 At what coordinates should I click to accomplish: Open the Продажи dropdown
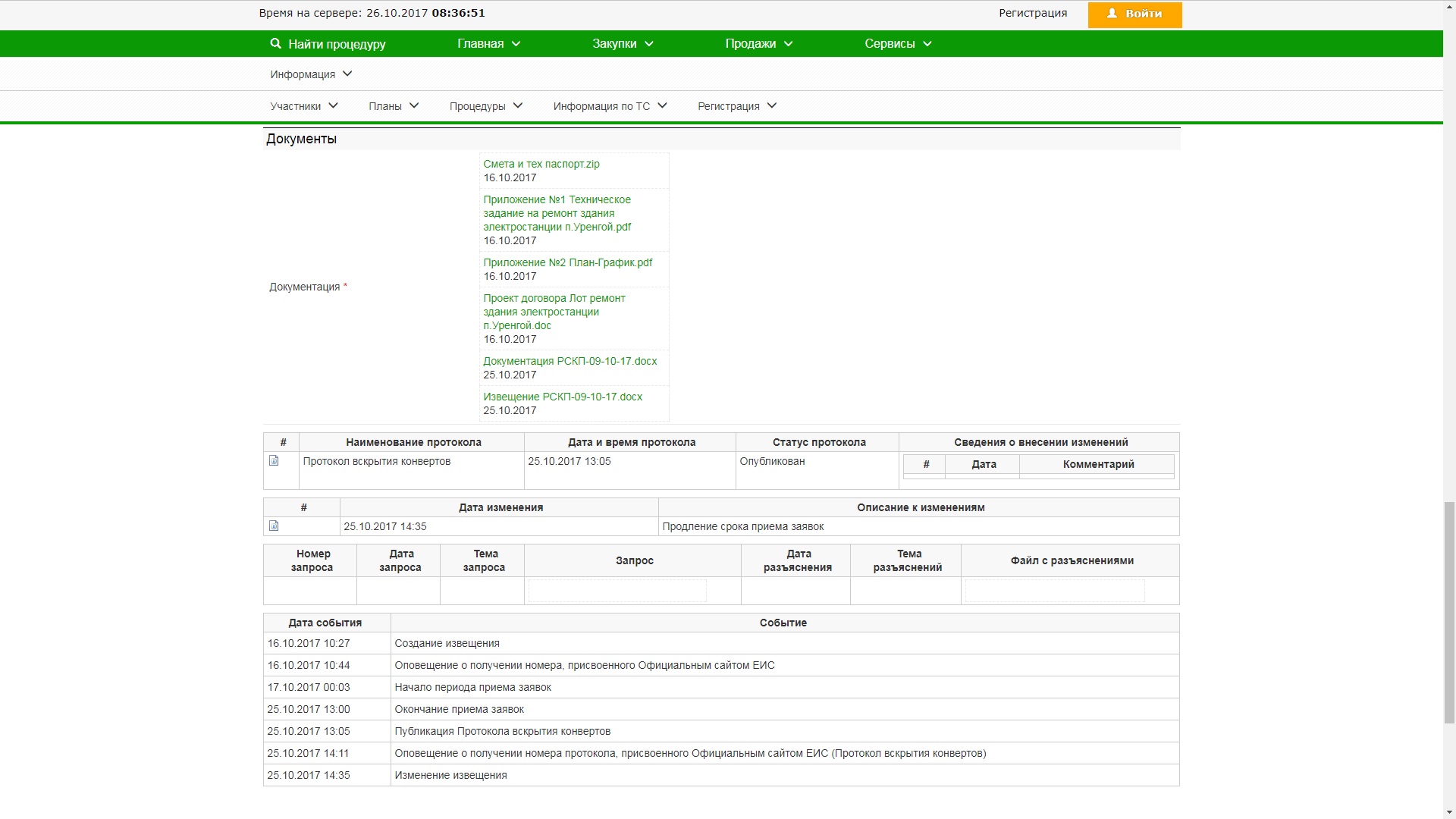coord(758,44)
